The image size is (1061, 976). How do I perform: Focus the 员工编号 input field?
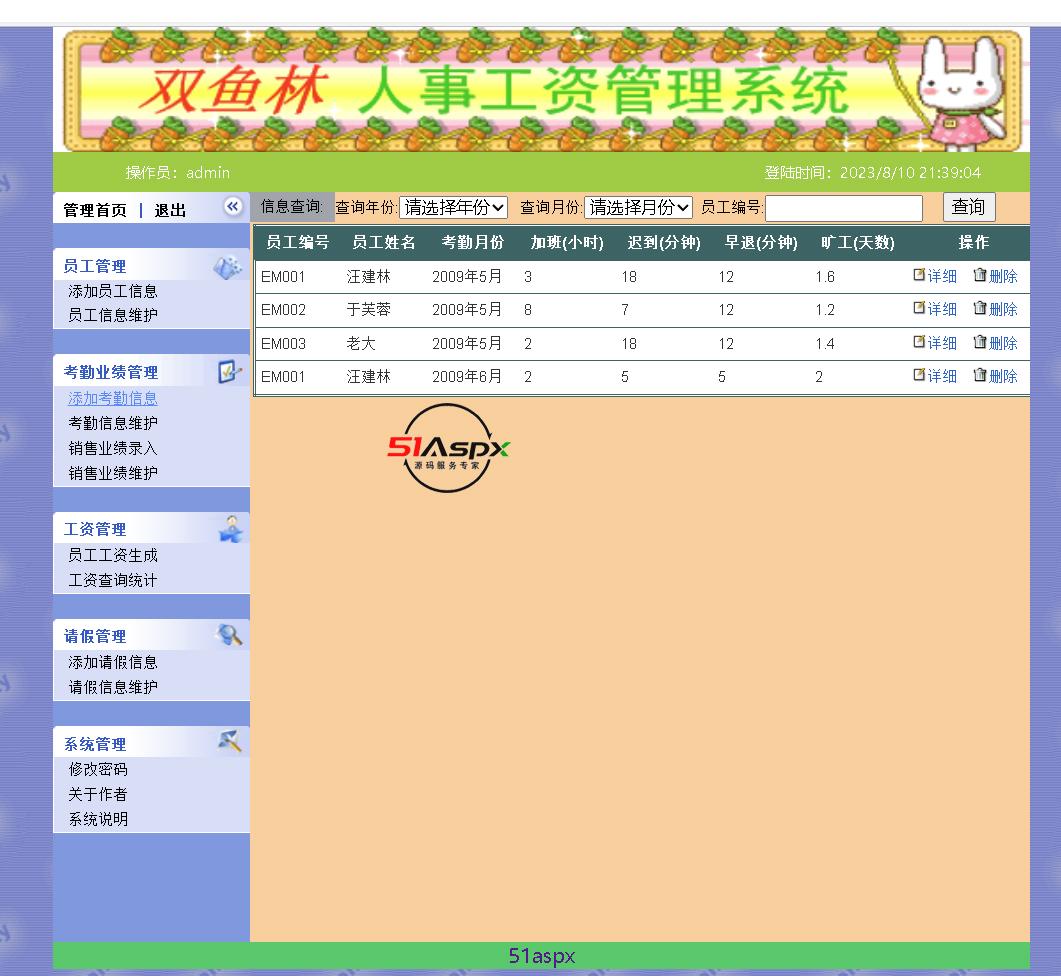coord(844,208)
